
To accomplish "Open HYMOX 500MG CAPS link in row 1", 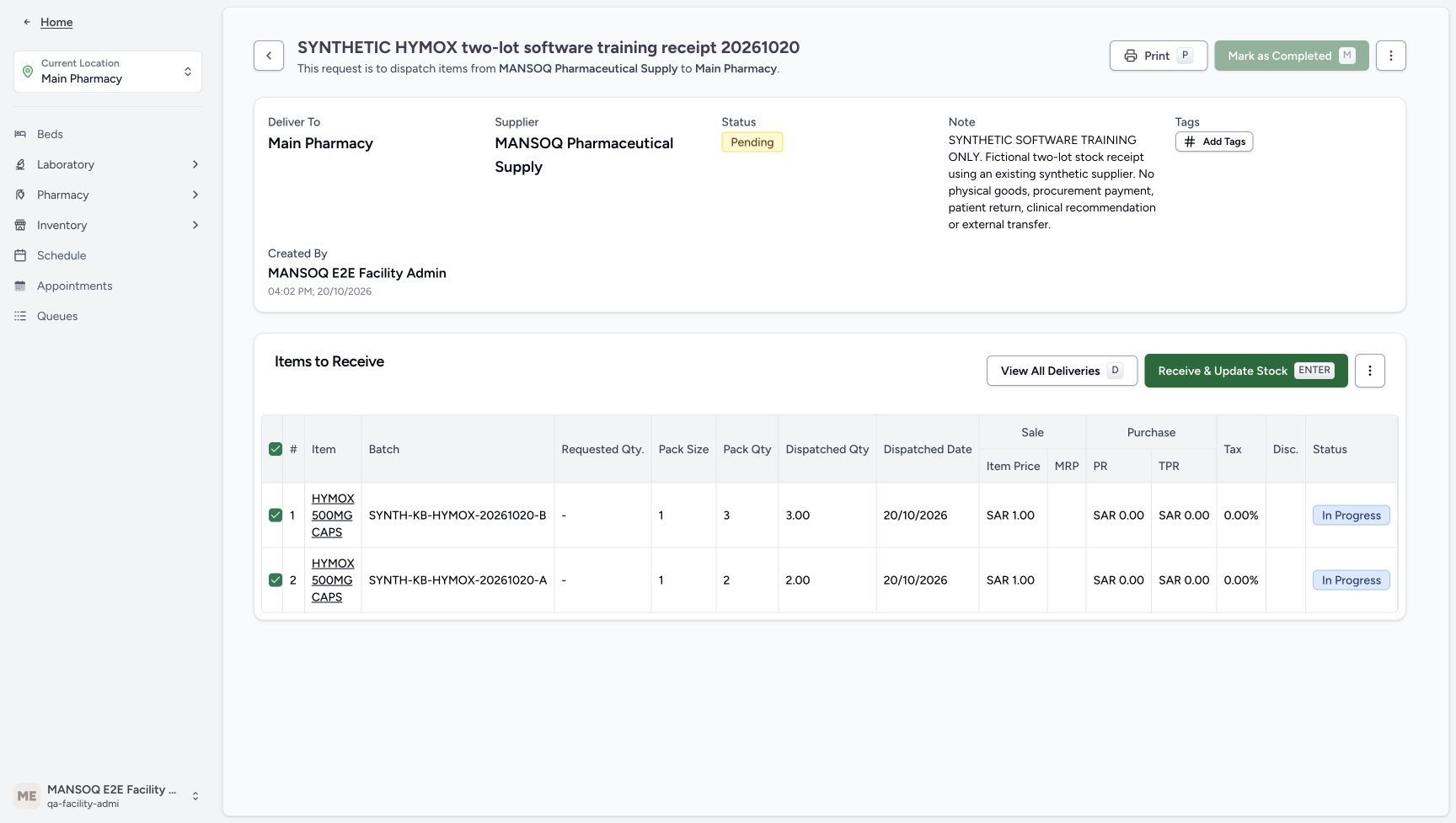I will pyautogui.click(x=333, y=516).
